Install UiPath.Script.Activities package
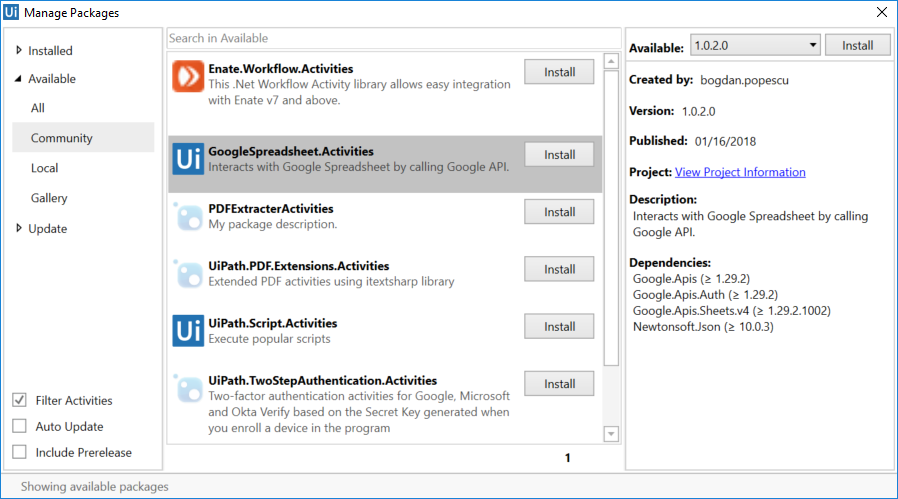Viewport: 898px width, 499px height. 559,327
